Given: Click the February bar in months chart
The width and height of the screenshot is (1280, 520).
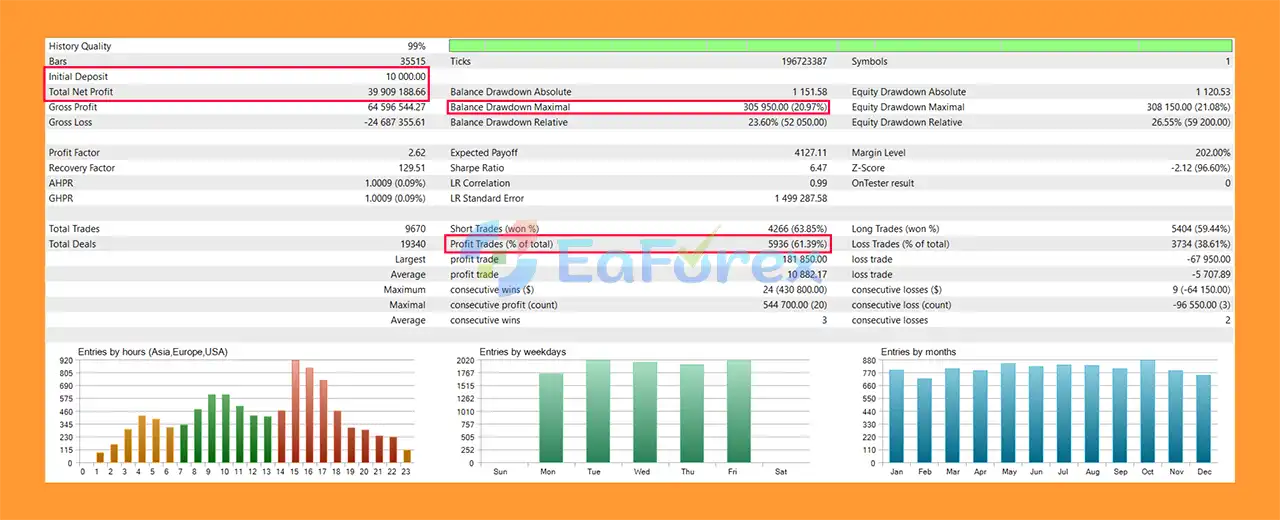Looking at the screenshot, I should (924, 421).
